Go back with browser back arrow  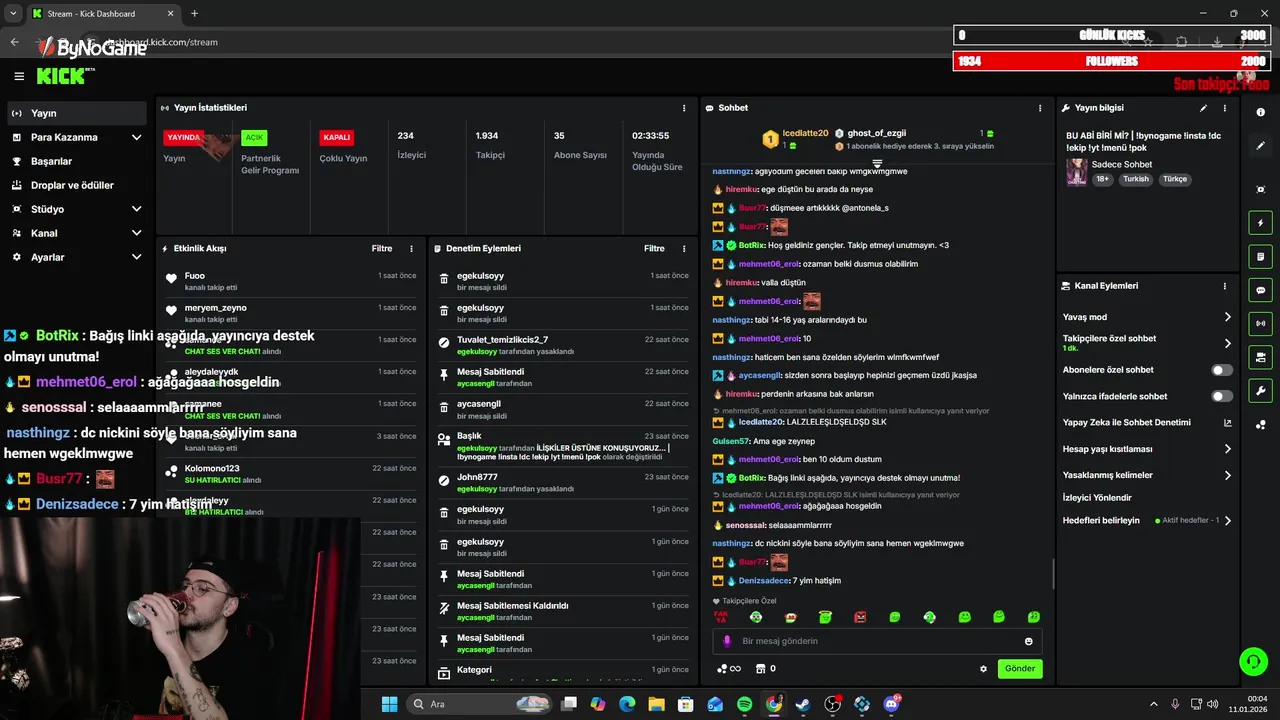point(14,42)
